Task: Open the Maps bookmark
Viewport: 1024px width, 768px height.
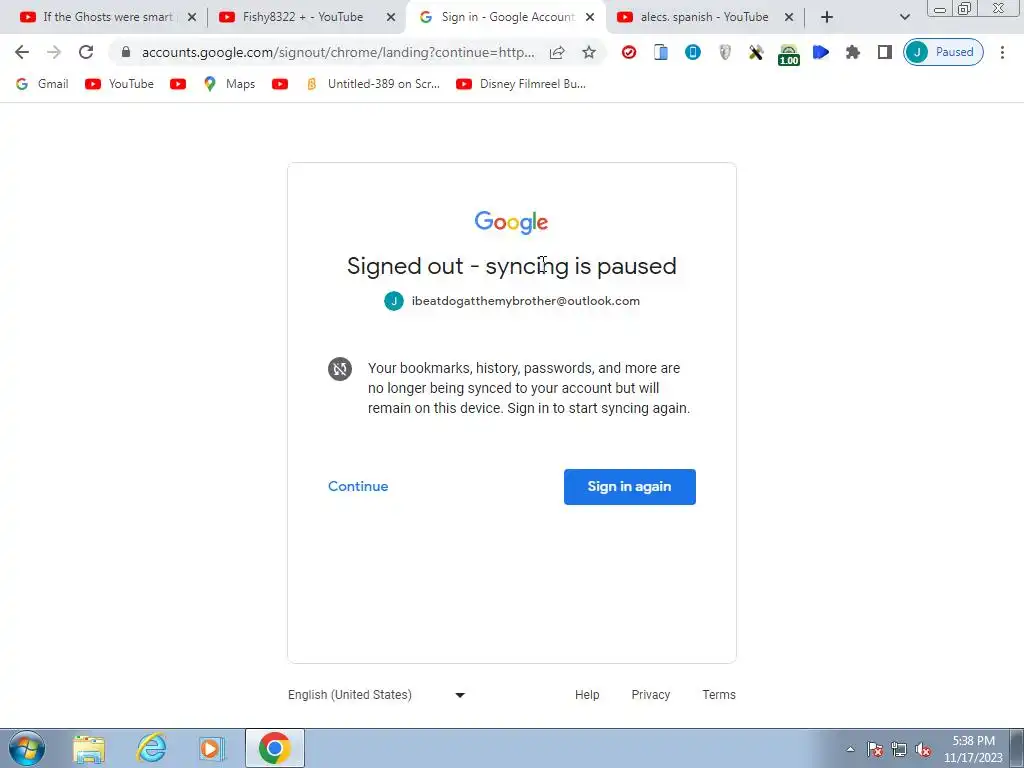Action: [x=229, y=84]
